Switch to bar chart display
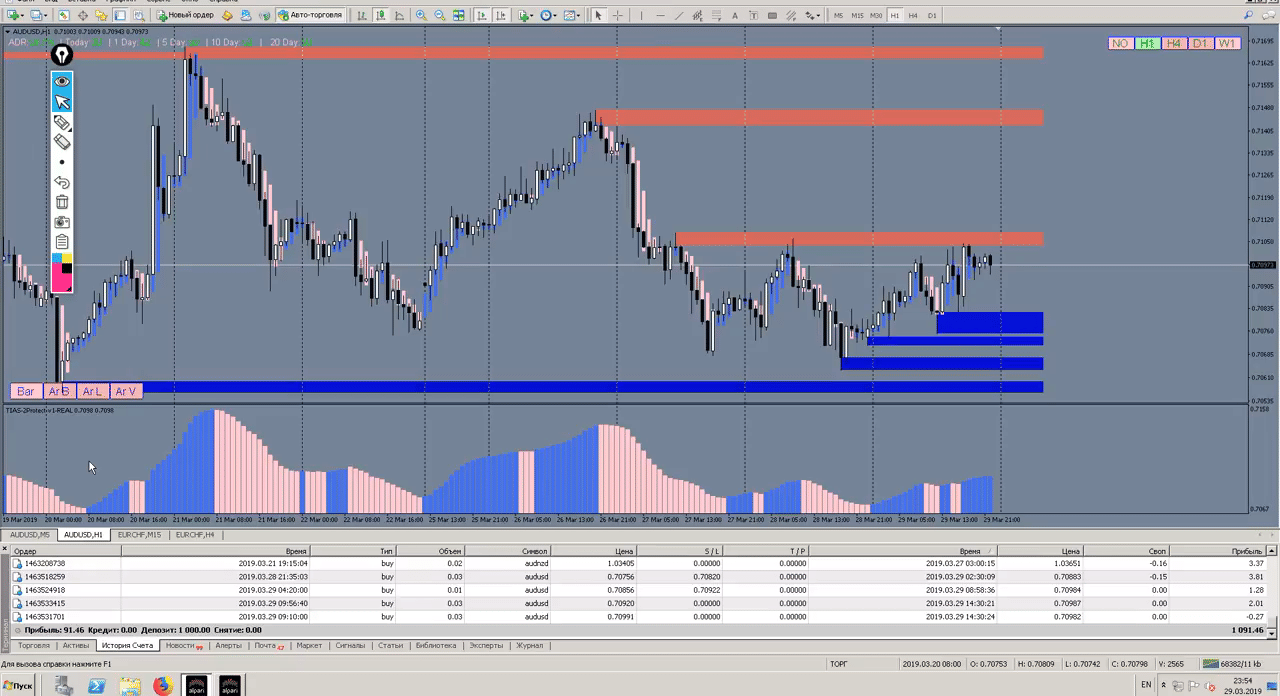Image resolution: width=1280 pixels, height=696 pixels. [361, 15]
